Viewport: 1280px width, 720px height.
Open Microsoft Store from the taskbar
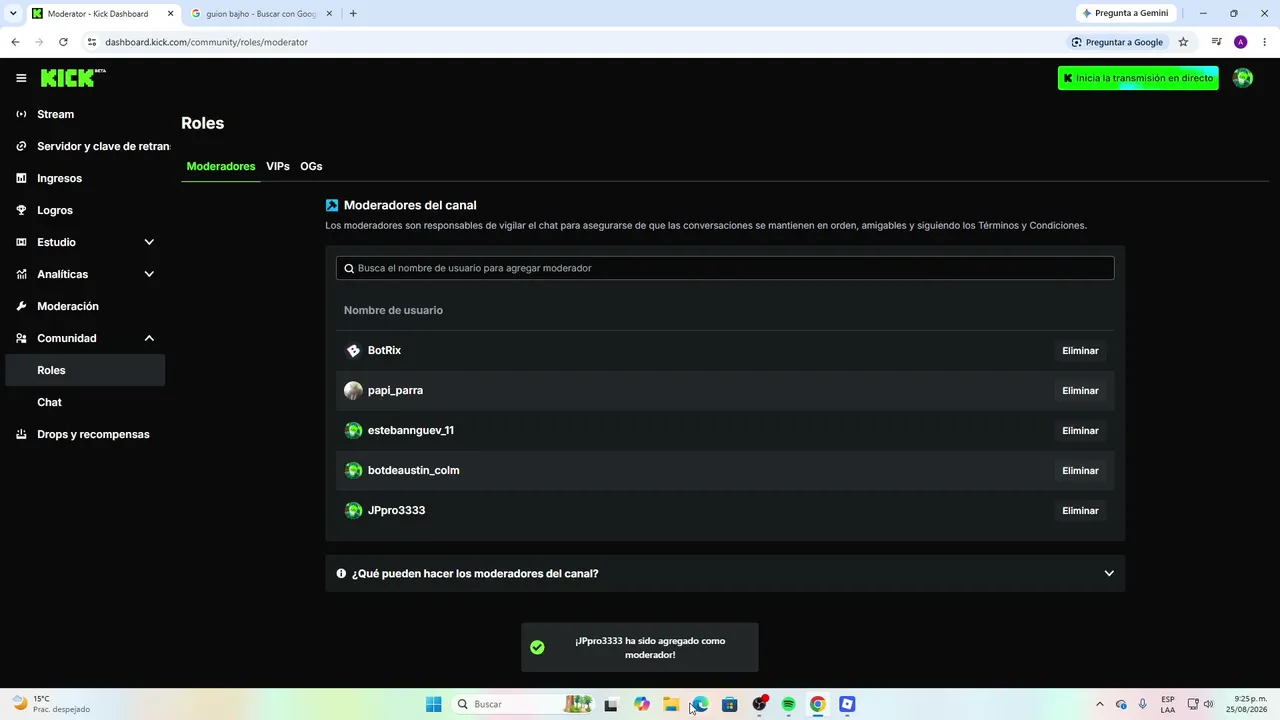(730, 704)
